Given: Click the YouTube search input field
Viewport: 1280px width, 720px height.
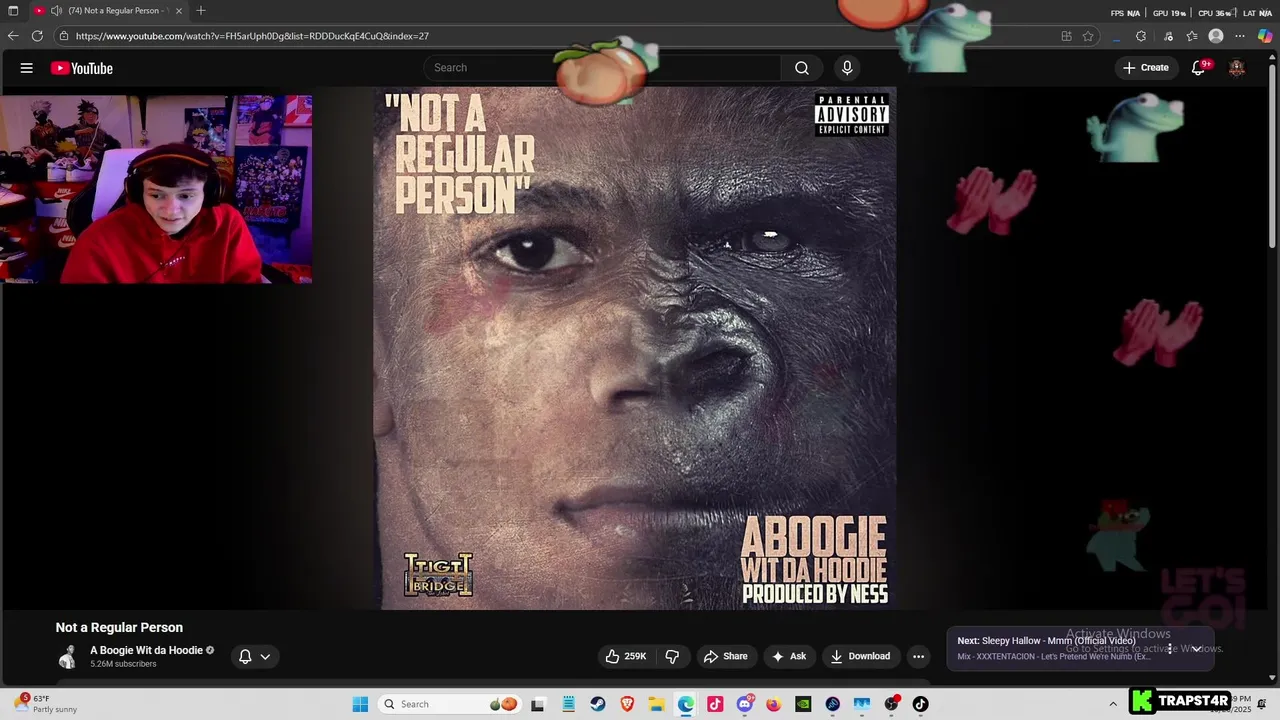Looking at the screenshot, I should [x=603, y=68].
